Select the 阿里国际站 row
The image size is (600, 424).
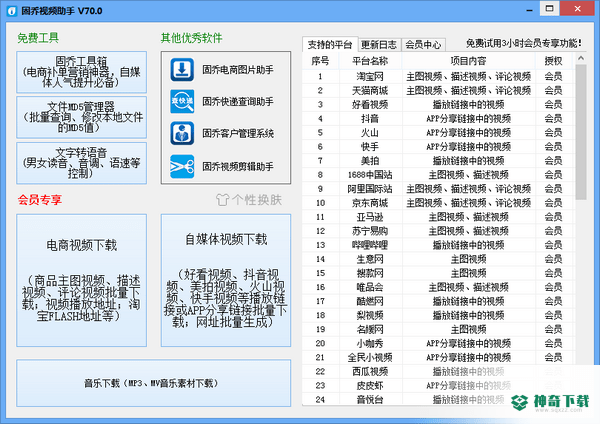439,189
